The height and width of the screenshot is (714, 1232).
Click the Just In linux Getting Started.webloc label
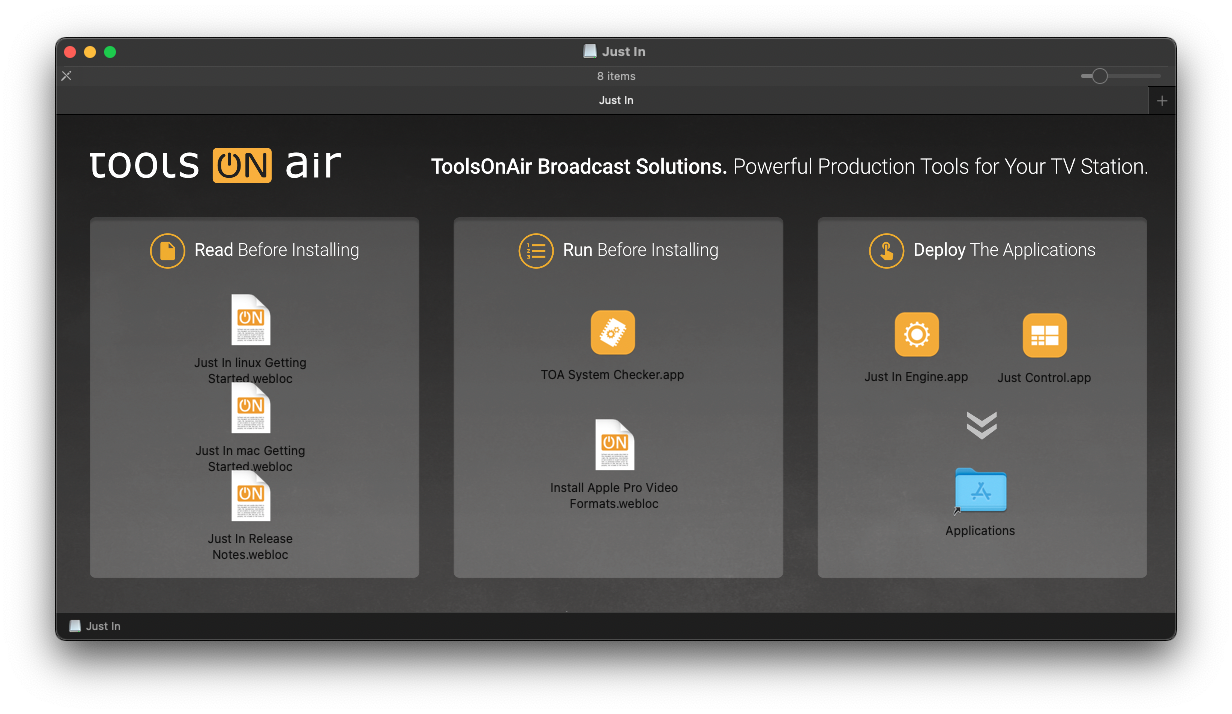250,371
